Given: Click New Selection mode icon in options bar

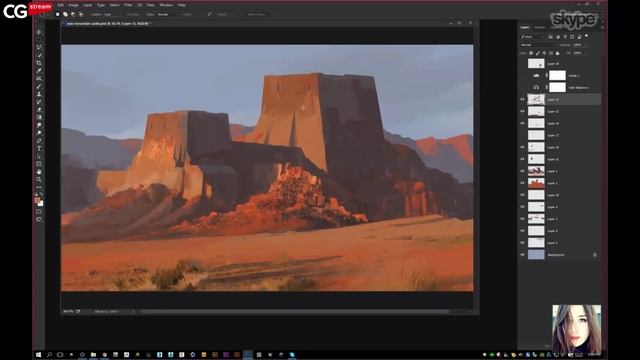Looking at the screenshot, I should pyautogui.click(x=58, y=14).
